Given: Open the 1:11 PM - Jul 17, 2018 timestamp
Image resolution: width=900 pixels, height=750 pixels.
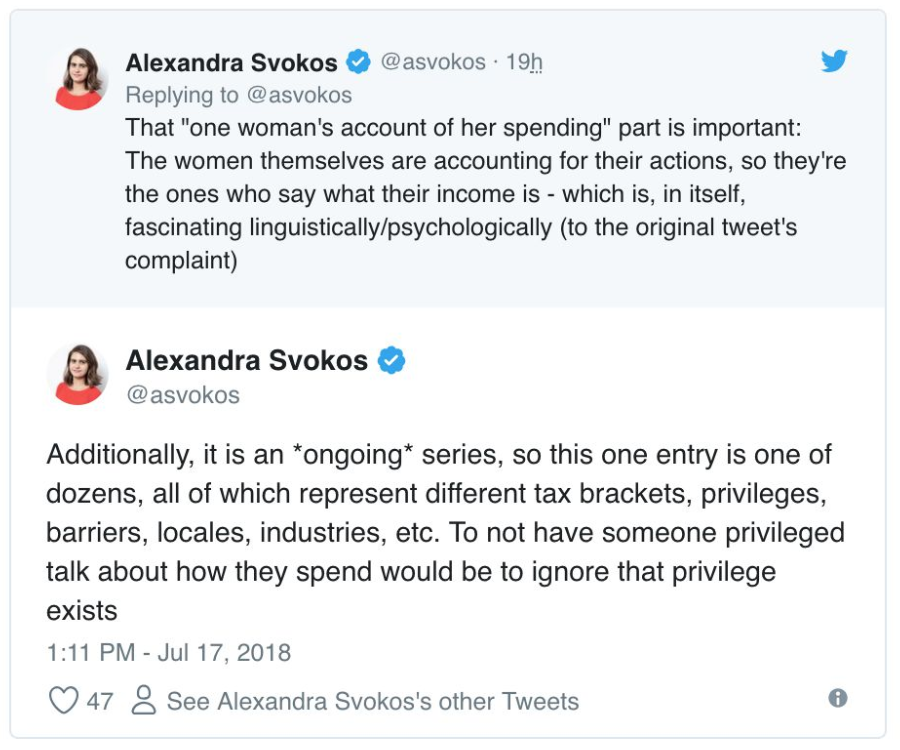Looking at the screenshot, I should click(x=169, y=652).
